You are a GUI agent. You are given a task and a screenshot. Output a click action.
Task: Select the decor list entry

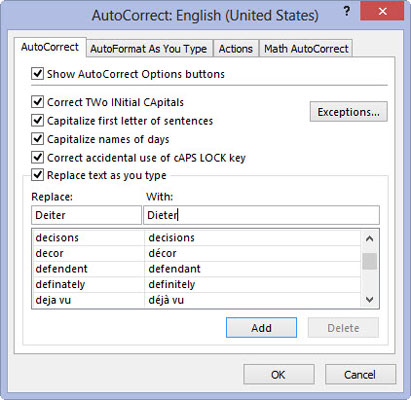tap(49, 253)
